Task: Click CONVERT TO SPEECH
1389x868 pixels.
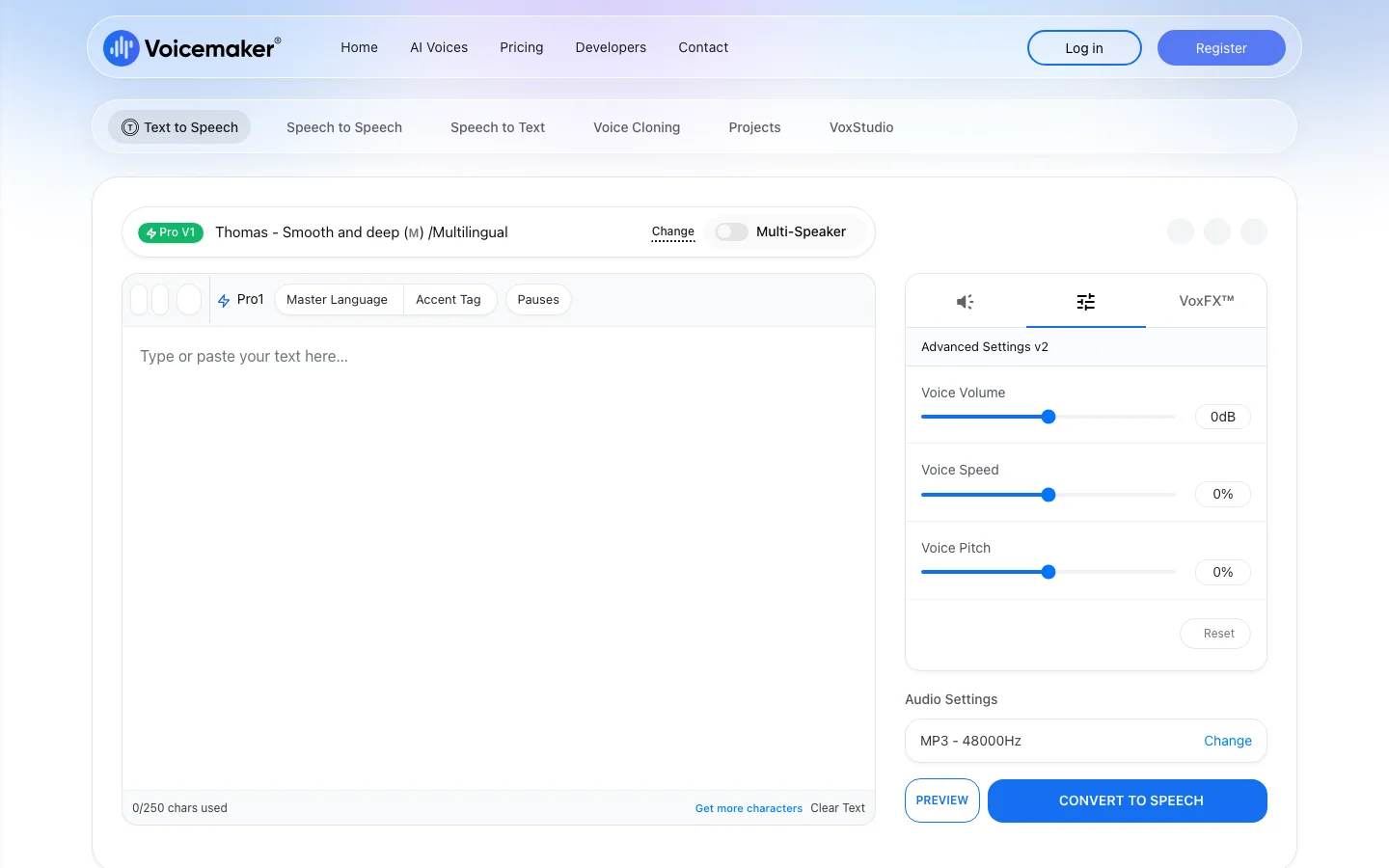Action: [x=1128, y=800]
